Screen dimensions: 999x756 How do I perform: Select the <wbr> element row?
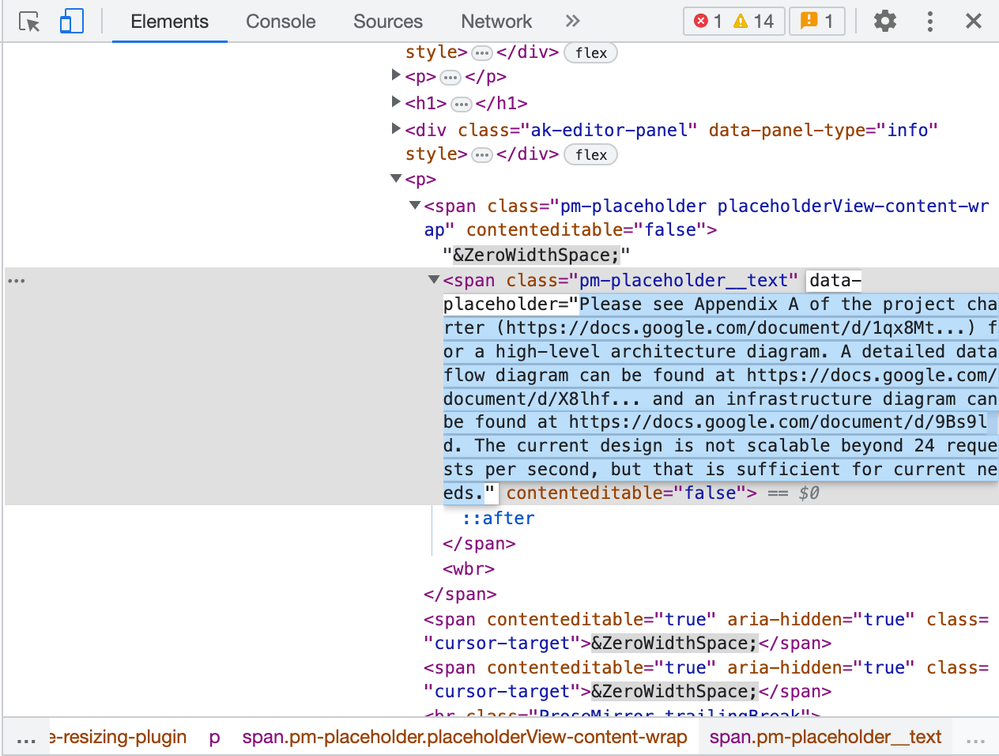pos(469,568)
